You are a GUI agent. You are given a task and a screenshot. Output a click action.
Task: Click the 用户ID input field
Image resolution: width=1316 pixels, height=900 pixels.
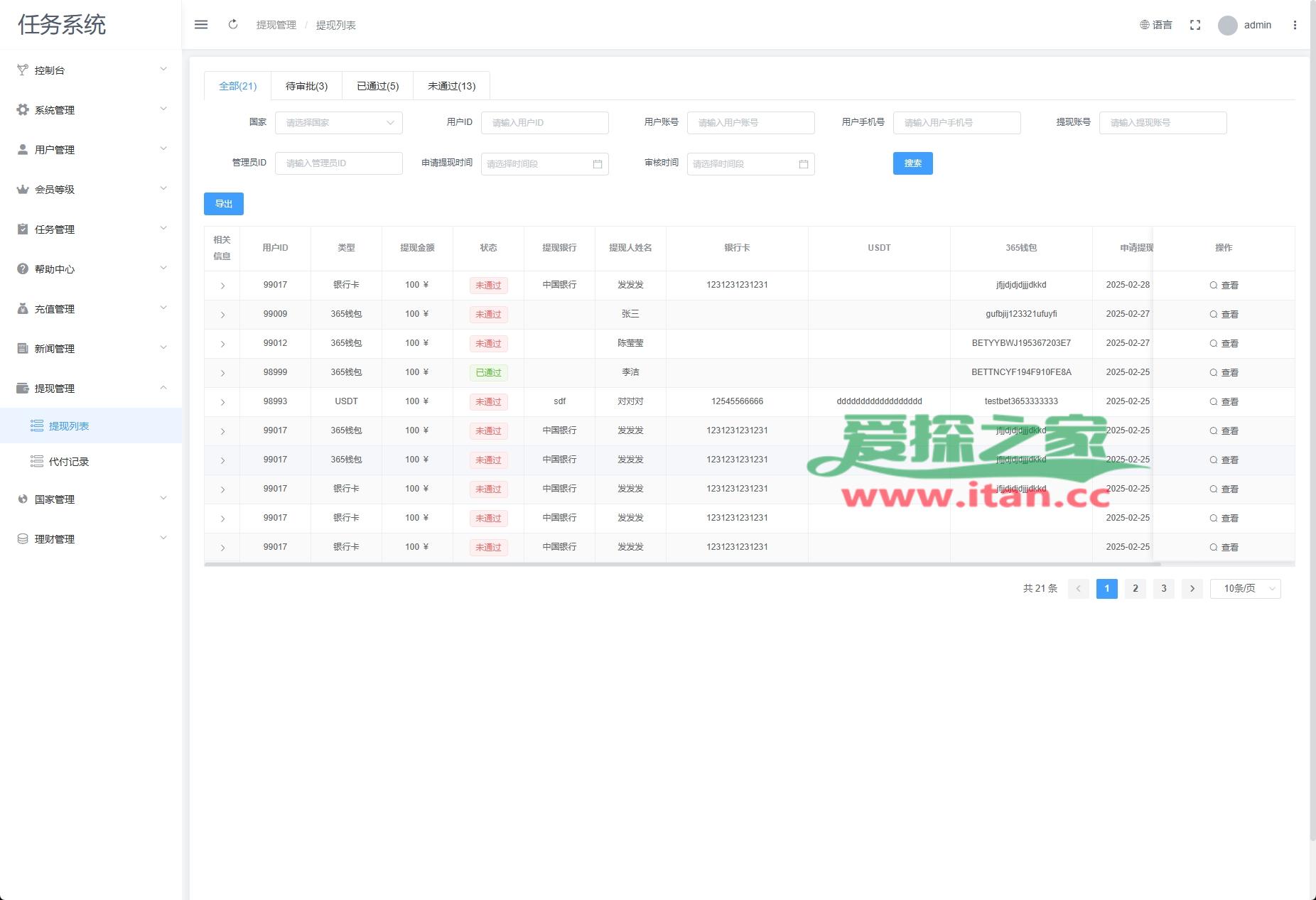point(544,123)
